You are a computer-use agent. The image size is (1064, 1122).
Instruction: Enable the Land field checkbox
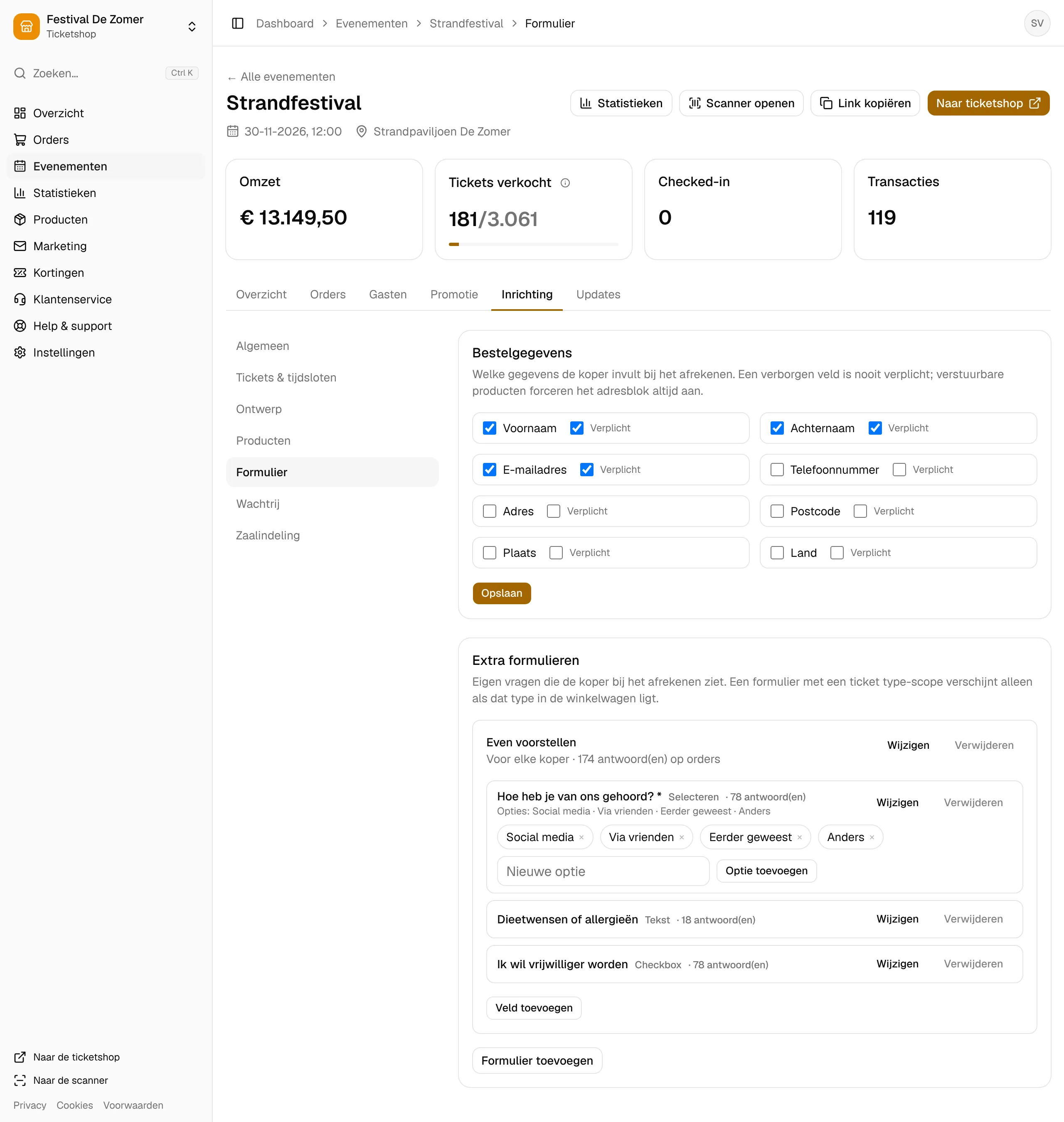tap(777, 553)
